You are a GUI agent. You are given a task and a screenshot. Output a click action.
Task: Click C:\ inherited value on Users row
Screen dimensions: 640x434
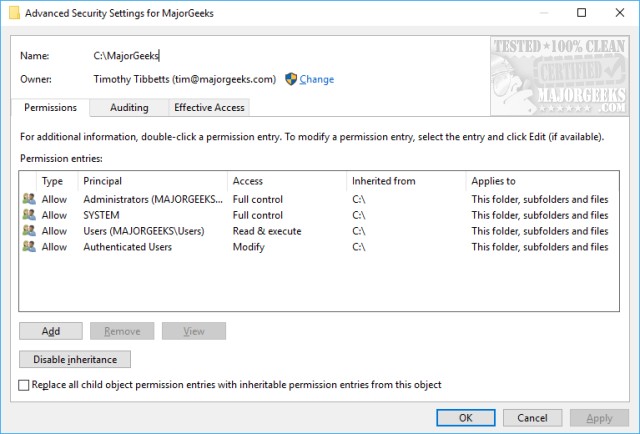point(359,231)
